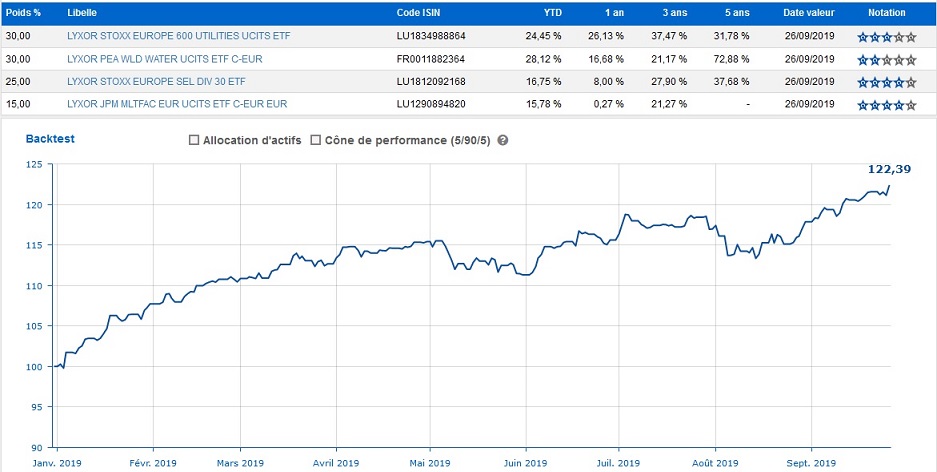Click 5 ans value 72,88 %
Image resolution: width=937 pixels, height=472 pixels.
pyautogui.click(x=731, y=59)
